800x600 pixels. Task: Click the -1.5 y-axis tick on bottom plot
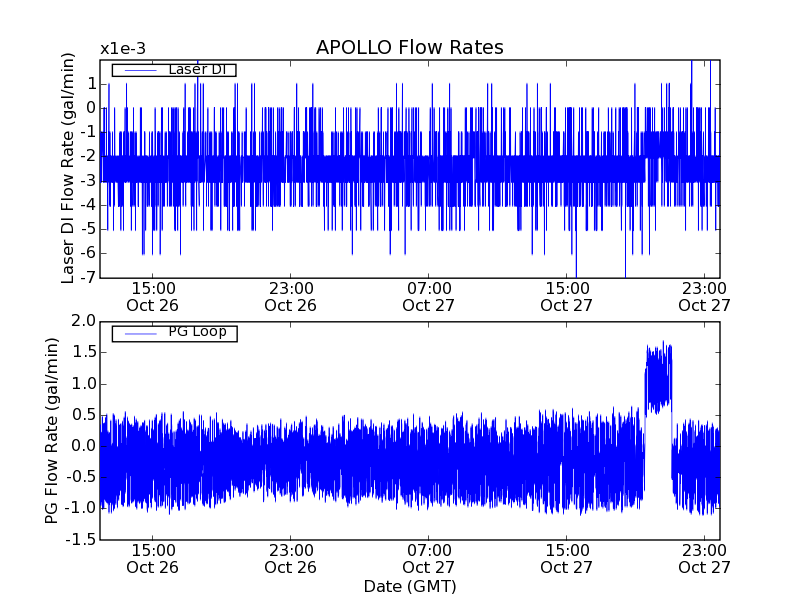pyautogui.click(x=81, y=540)
